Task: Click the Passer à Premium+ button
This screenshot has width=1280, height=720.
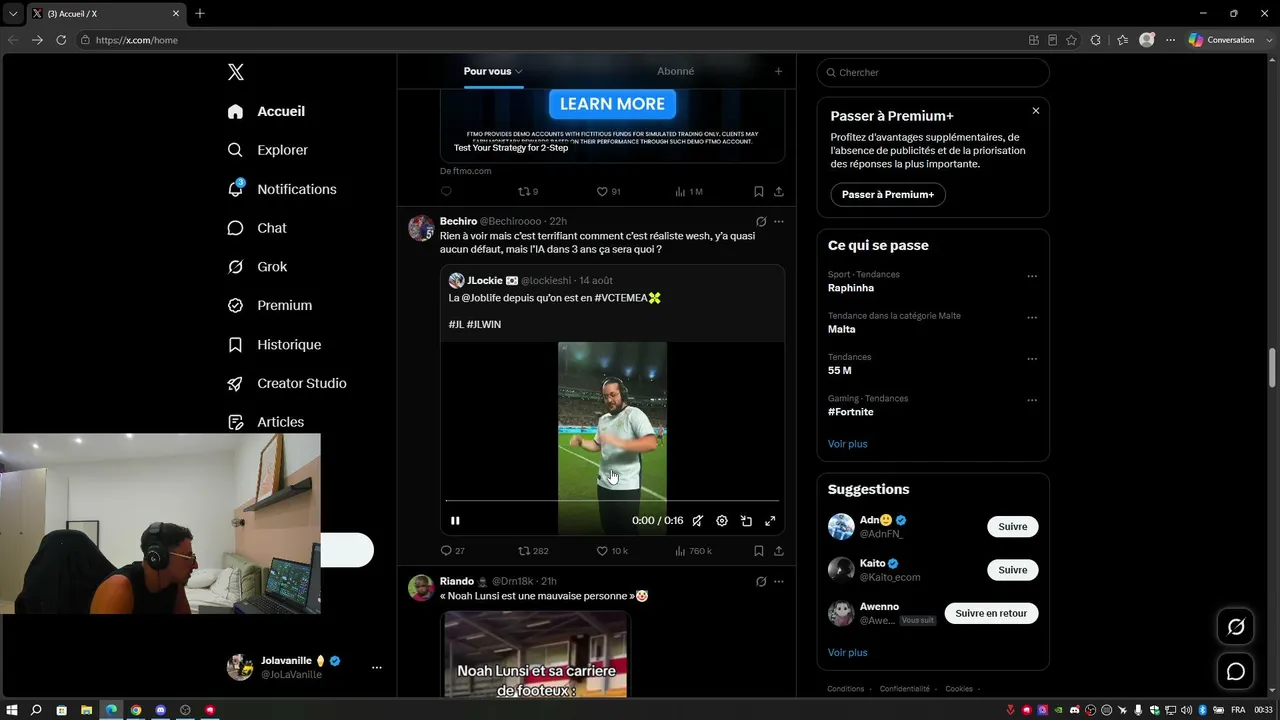Action: (888, 194)
